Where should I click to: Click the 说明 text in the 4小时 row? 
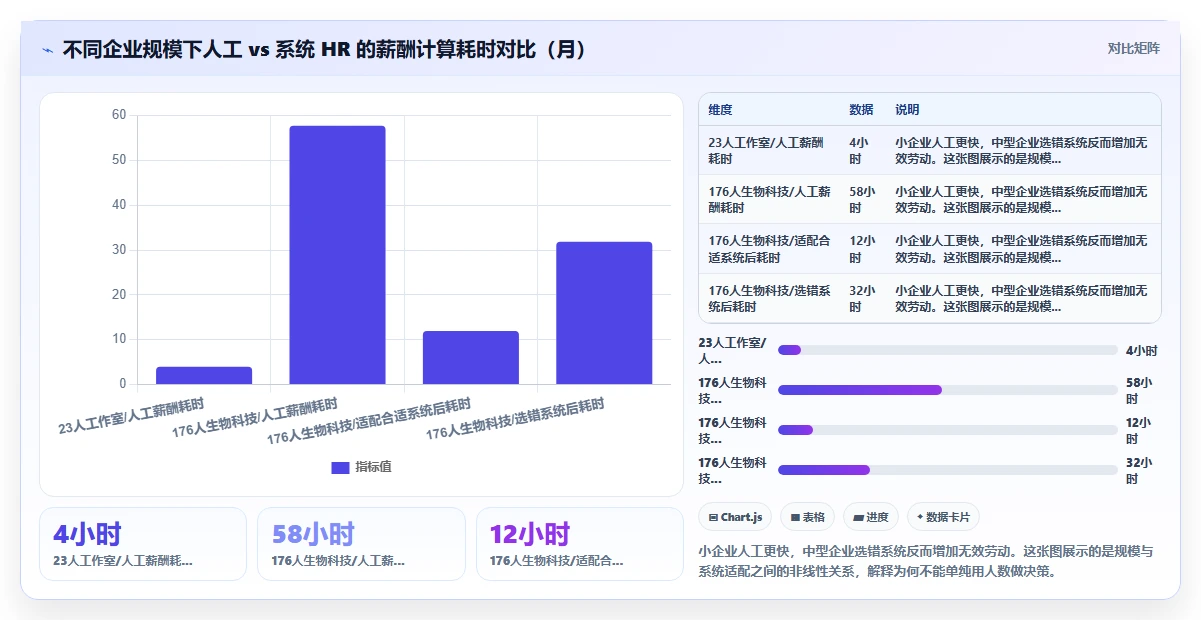(1021, 150)
